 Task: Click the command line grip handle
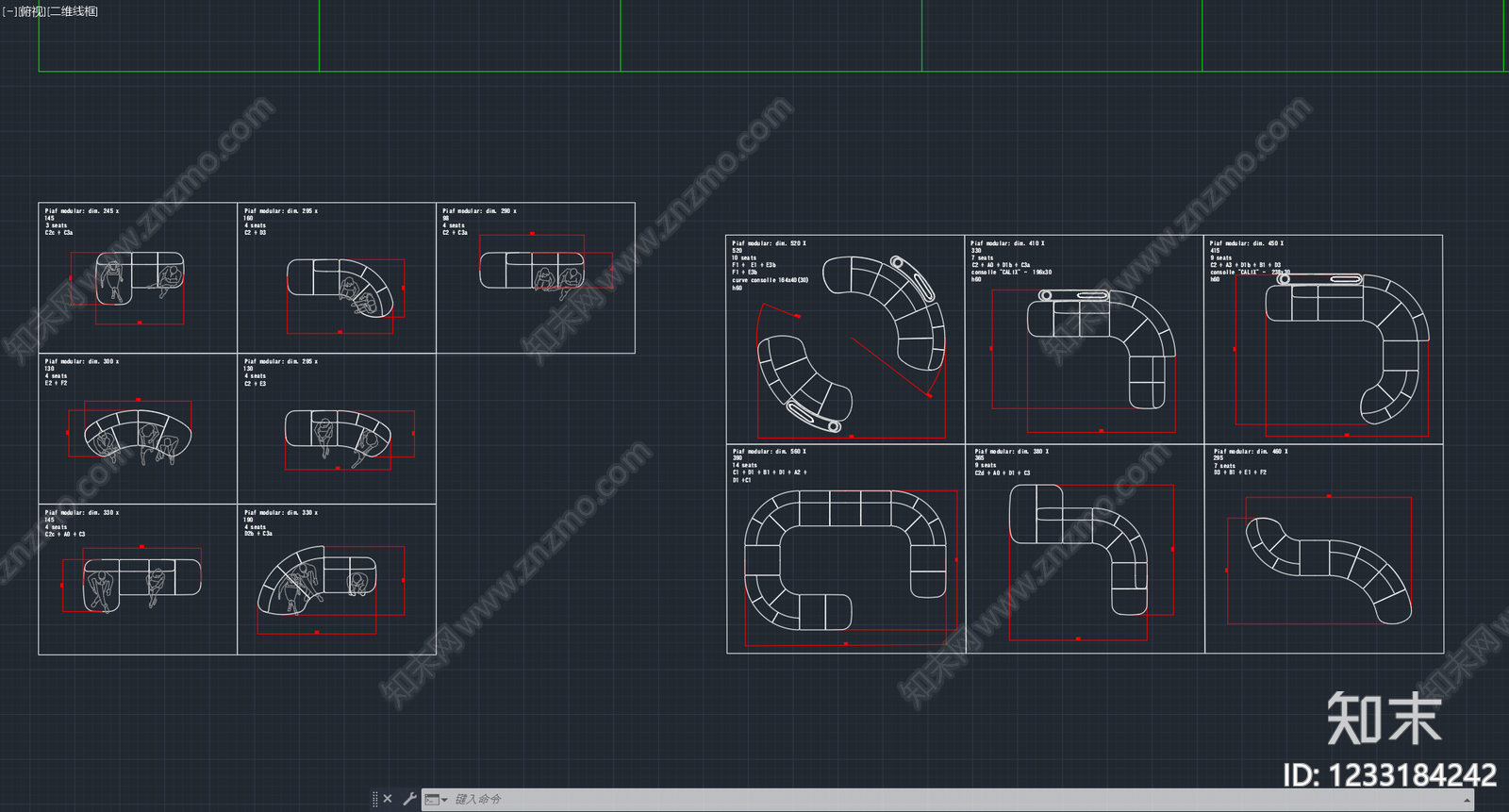tap(375, 799)
